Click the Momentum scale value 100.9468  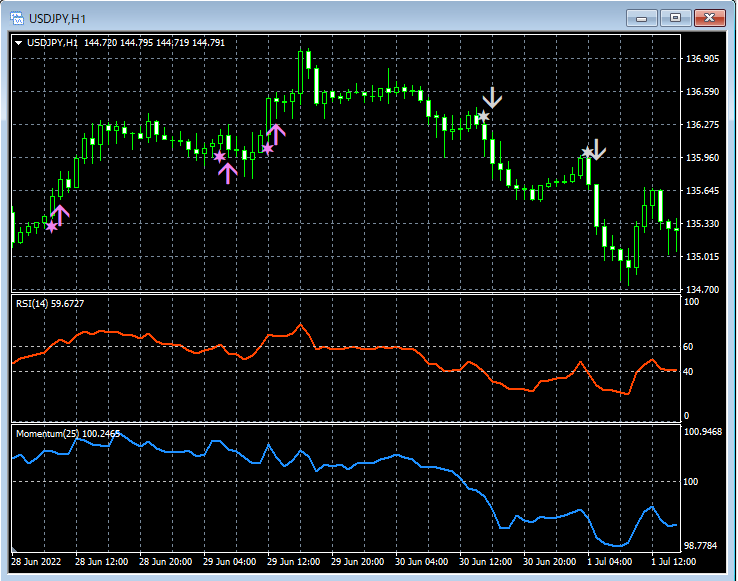(703, 432)
